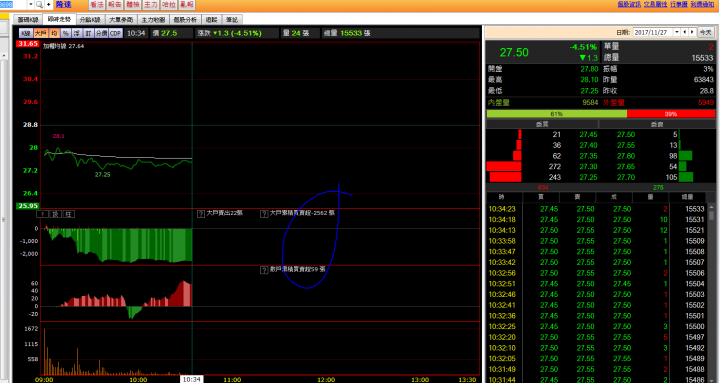Click the red 39% outer-volume bar
Viewport: 720px width, 383px height.
(671, 113)
